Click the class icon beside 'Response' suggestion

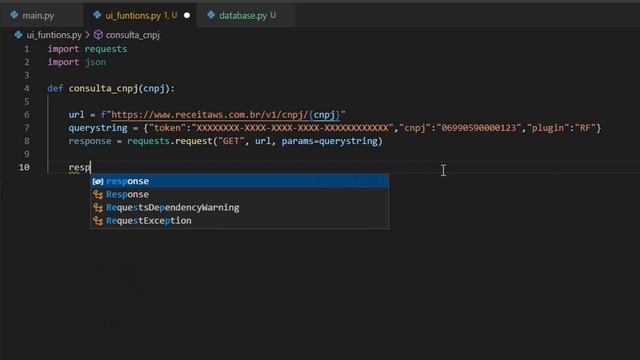click(98, 194)
